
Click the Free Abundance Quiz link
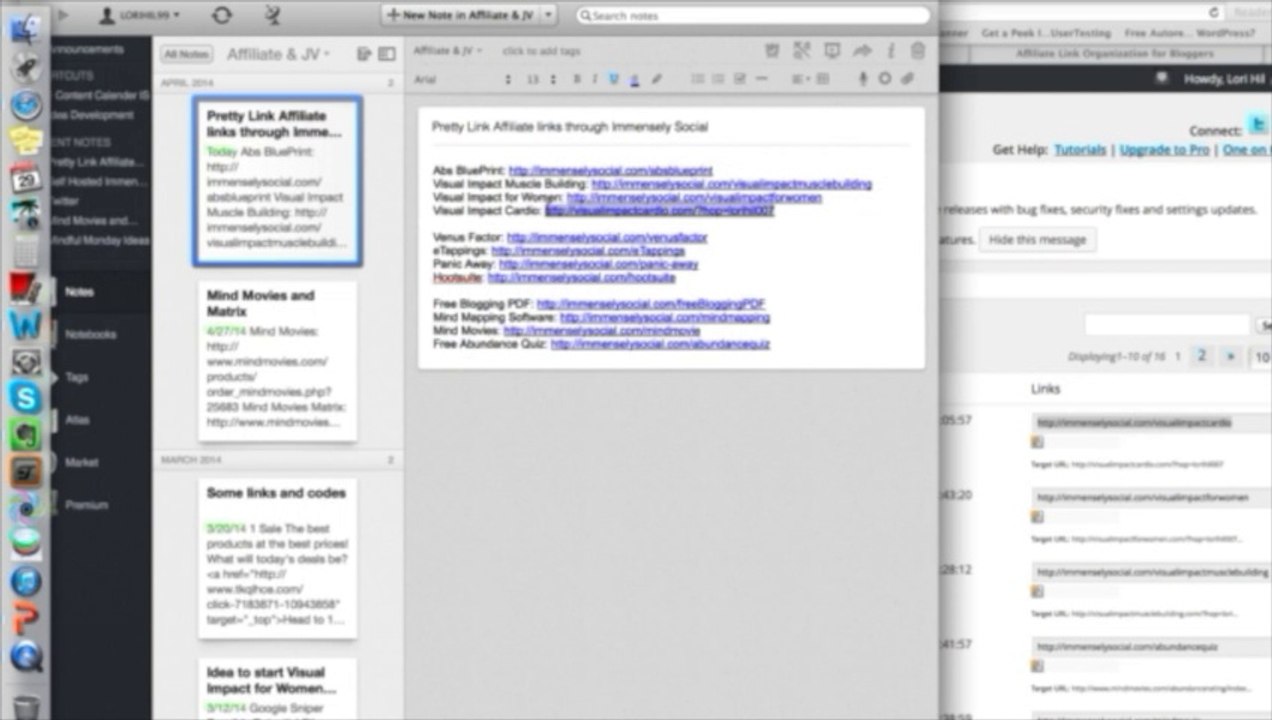point(660,344)
